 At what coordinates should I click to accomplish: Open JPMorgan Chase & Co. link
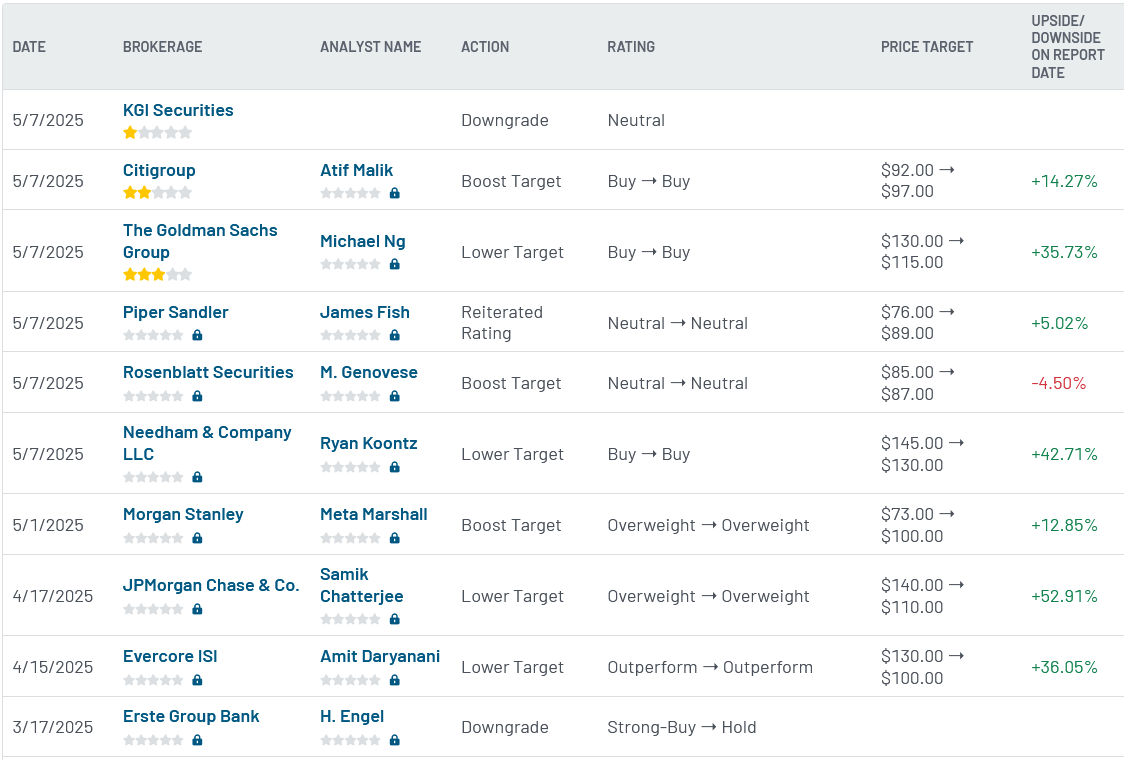point(211,585)
